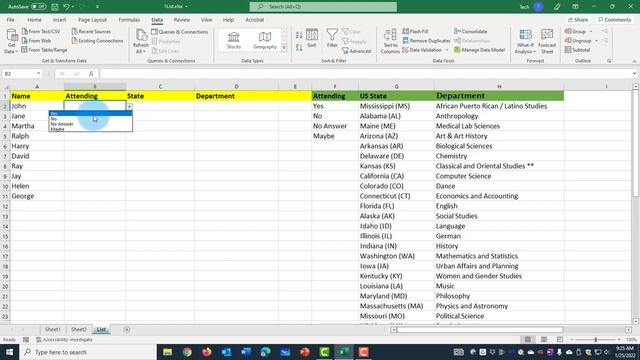This screenshot has width=640, height=360.
Task: Toggle AutoSave switch
Action: [x=38, y=7]
